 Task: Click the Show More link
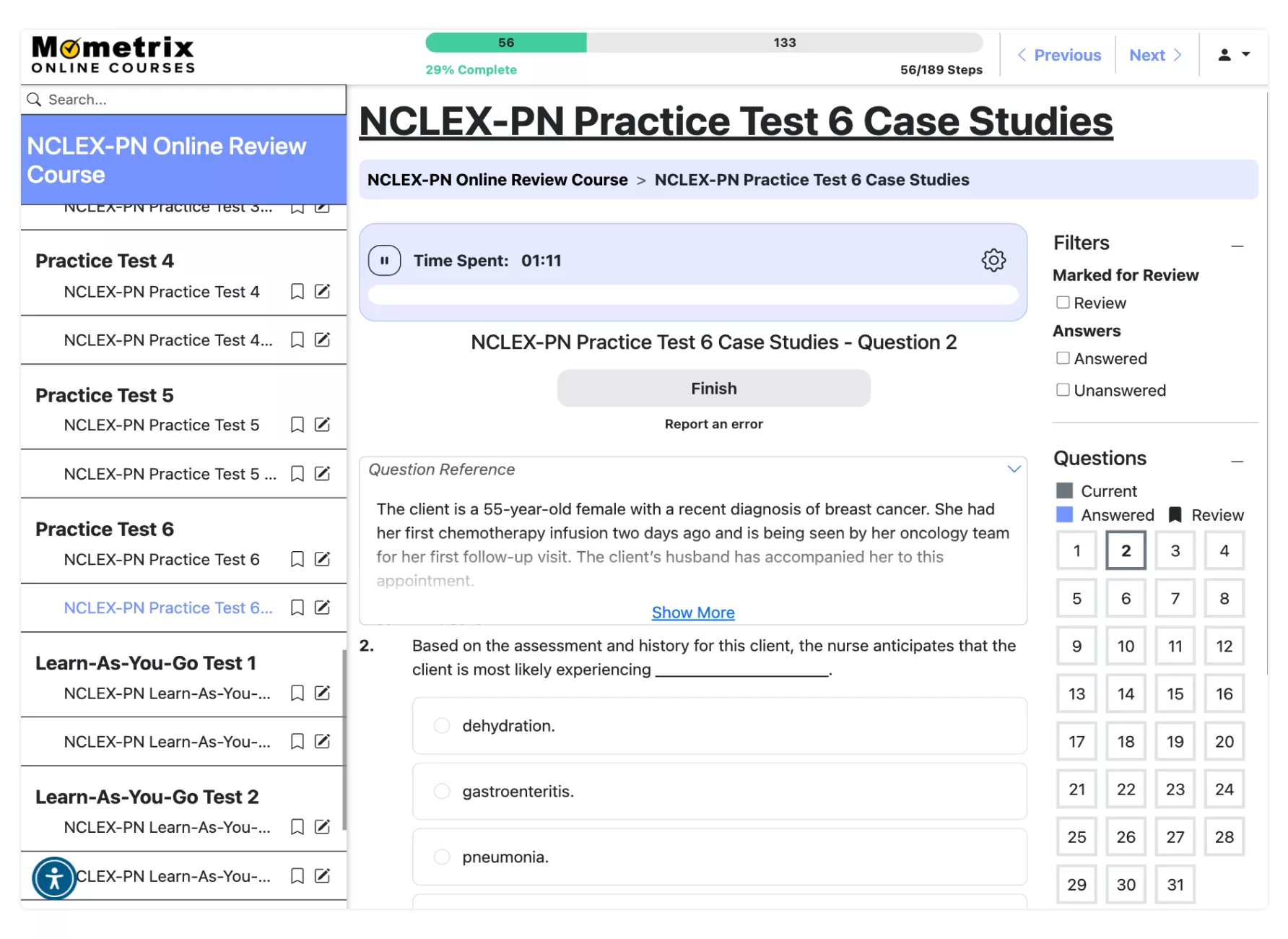pos(693,613)
